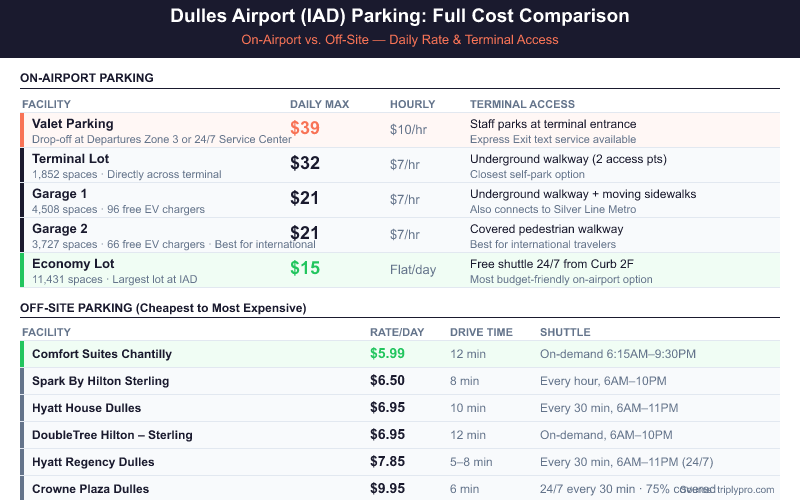
Task: Select the Garage 2 facility title
Action: point(59,229)
